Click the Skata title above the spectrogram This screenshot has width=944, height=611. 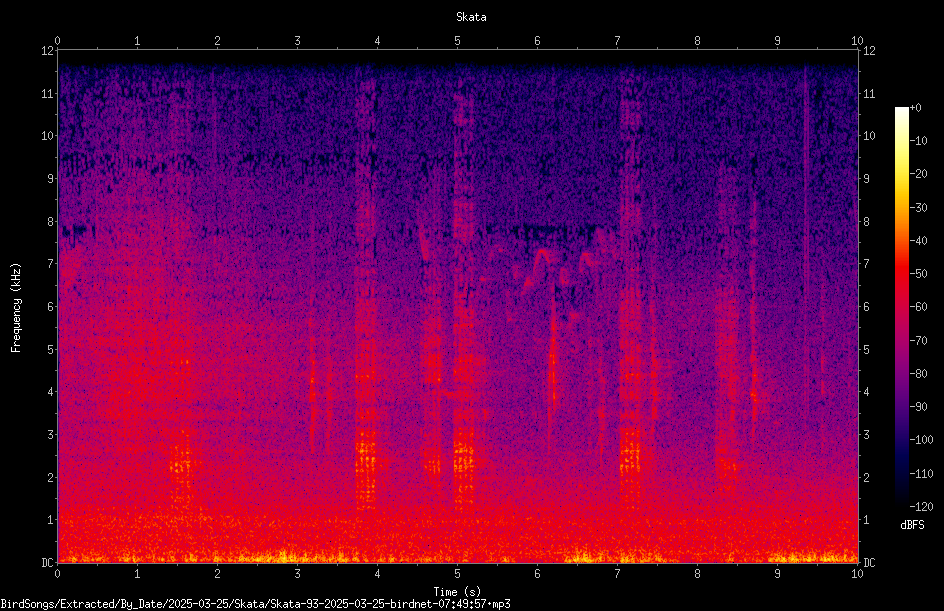pyautogui.click(x=471, y=17)
